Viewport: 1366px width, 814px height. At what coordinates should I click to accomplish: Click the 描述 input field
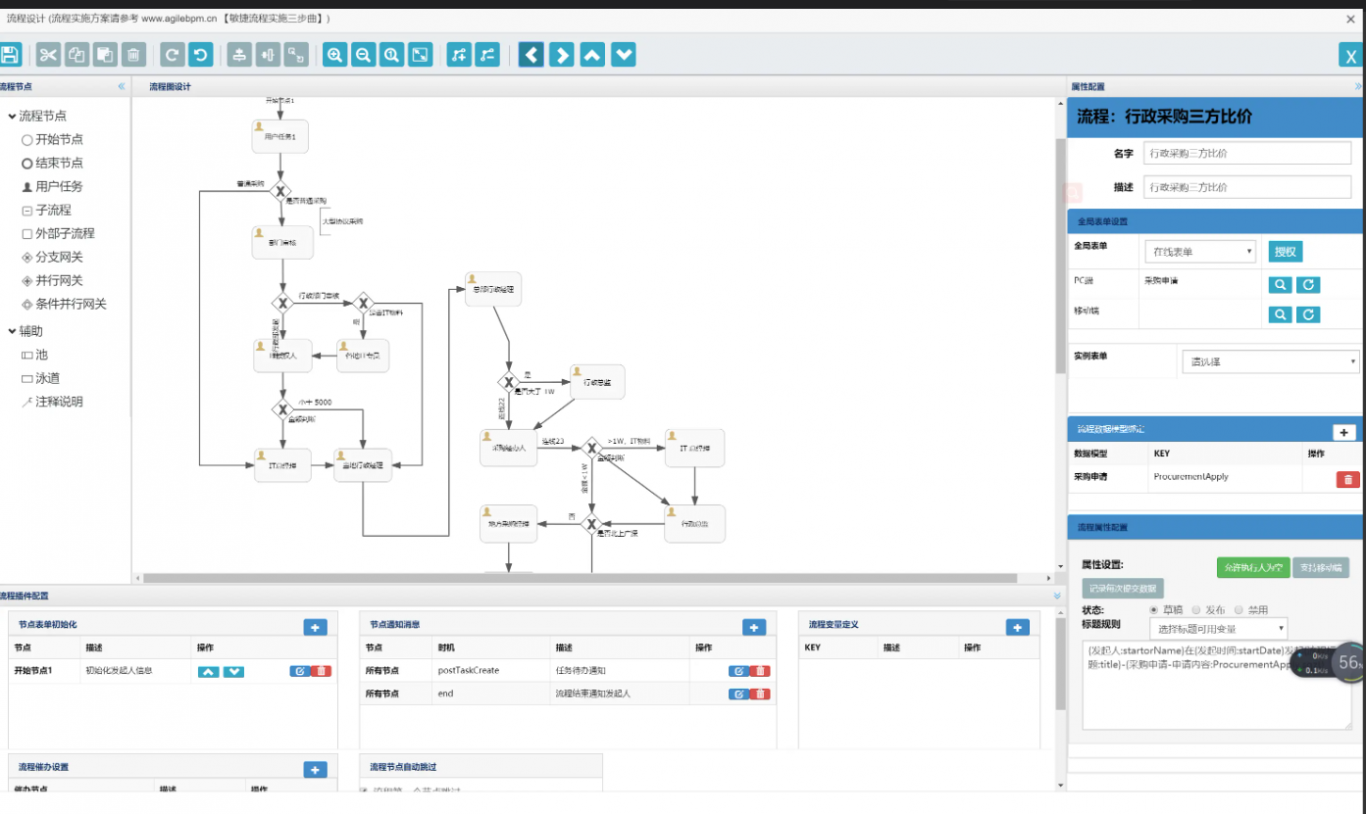1247,187
